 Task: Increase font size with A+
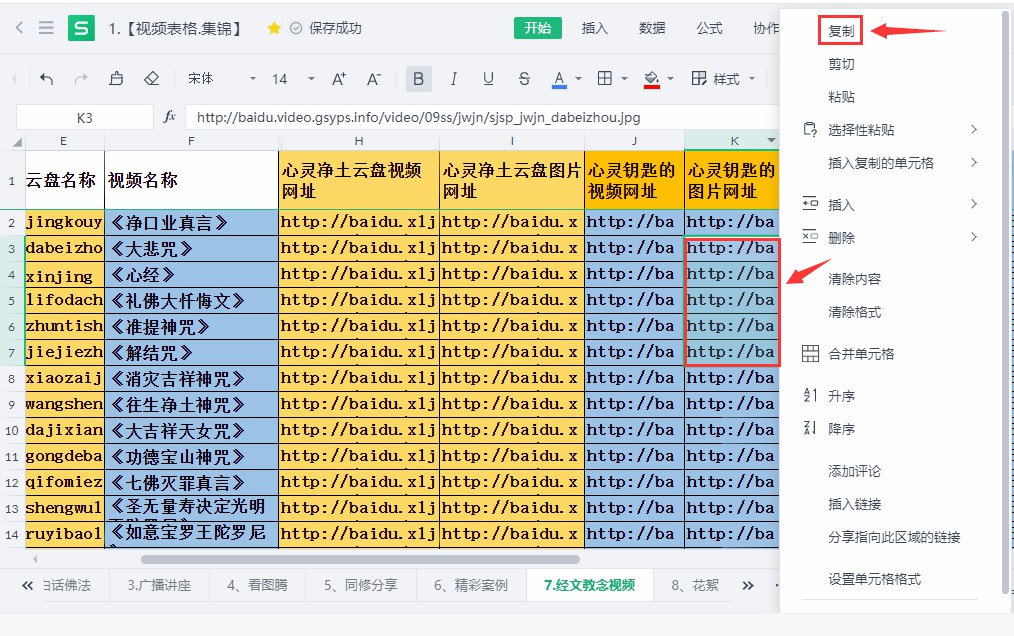(339, 79)
